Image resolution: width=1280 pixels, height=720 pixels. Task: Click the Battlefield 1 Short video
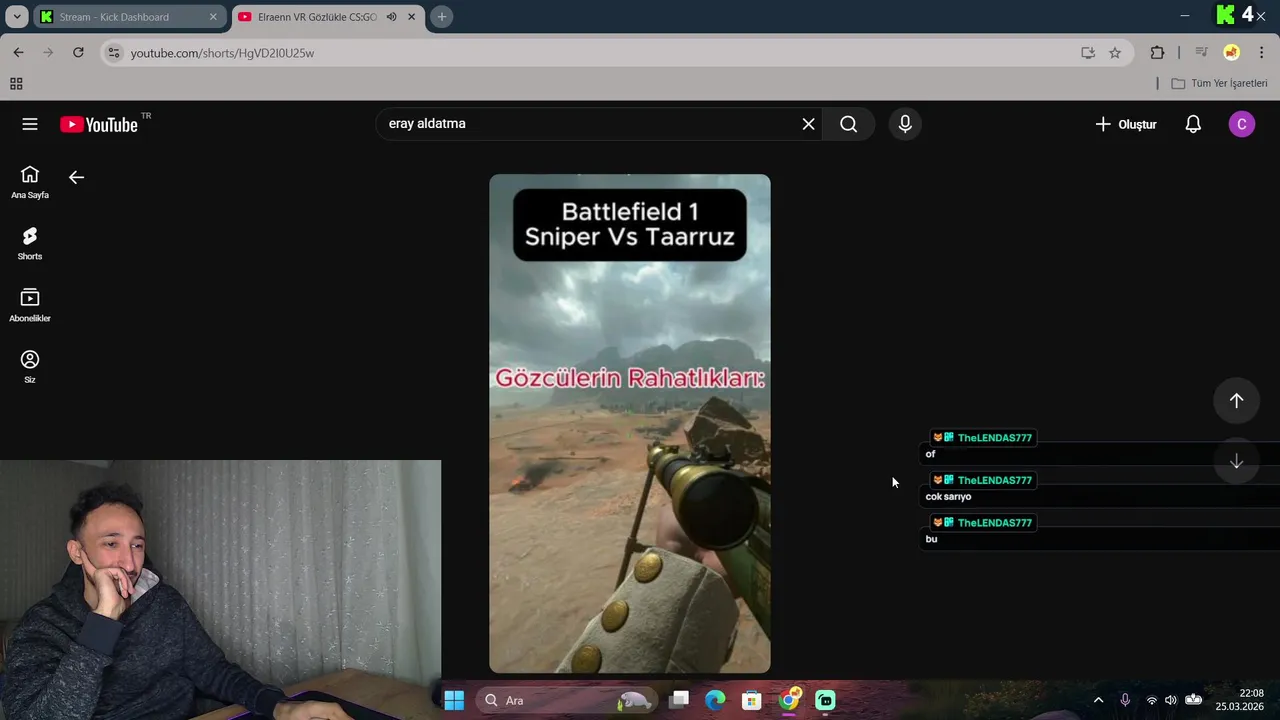(630, 424)
